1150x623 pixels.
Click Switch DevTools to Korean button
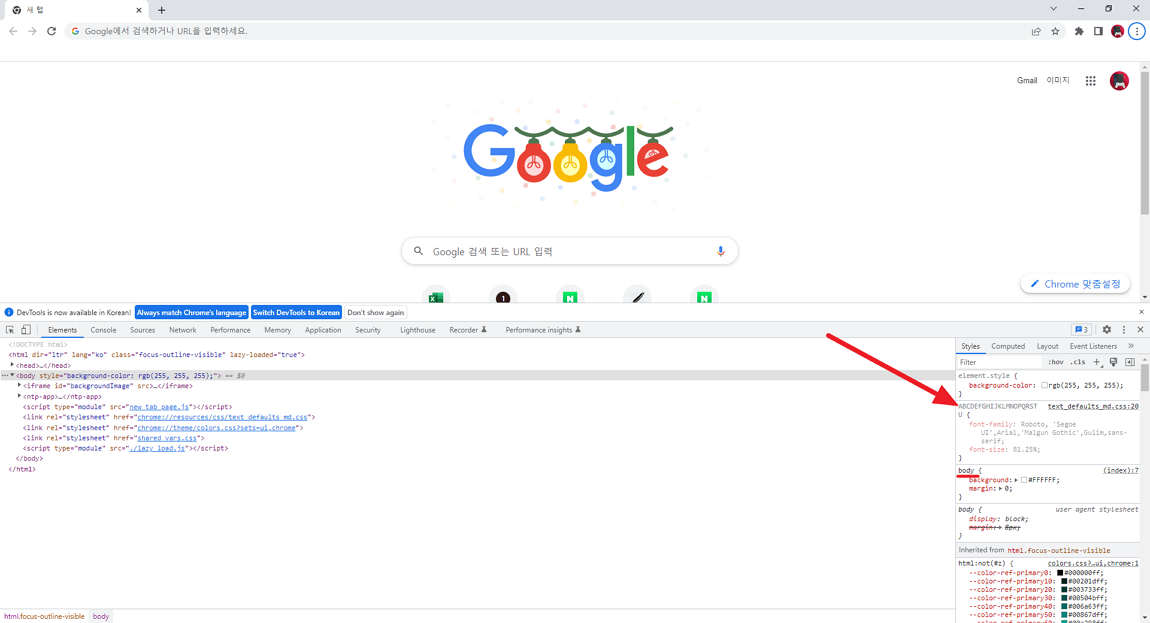296,313
